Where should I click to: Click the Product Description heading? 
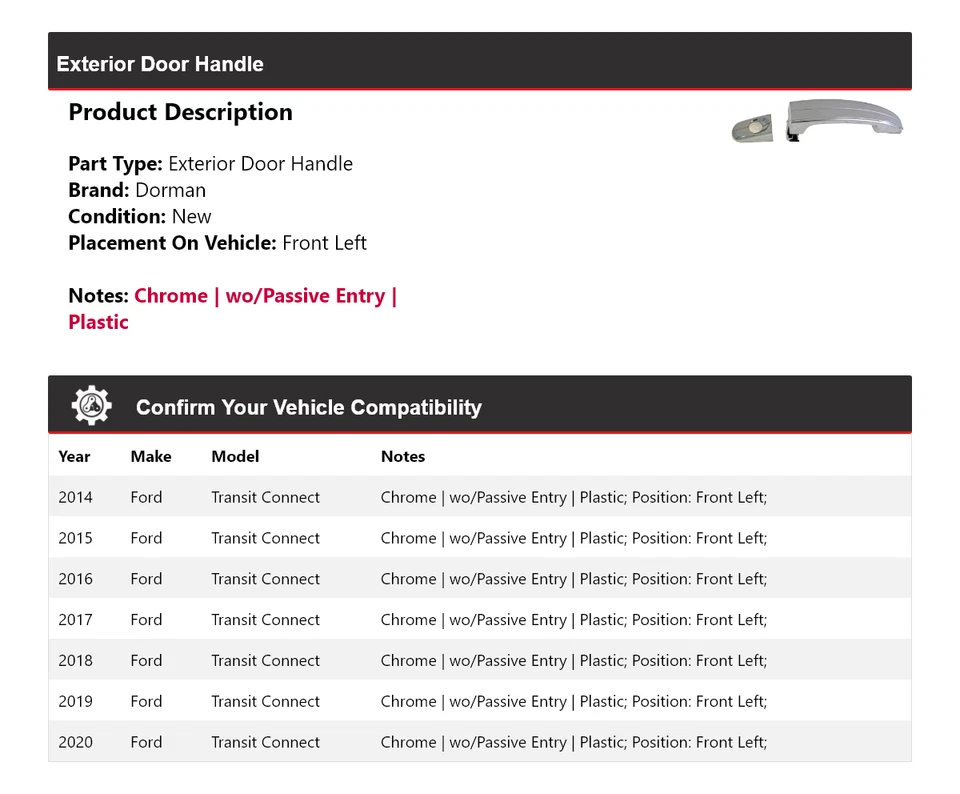(180, 112)
